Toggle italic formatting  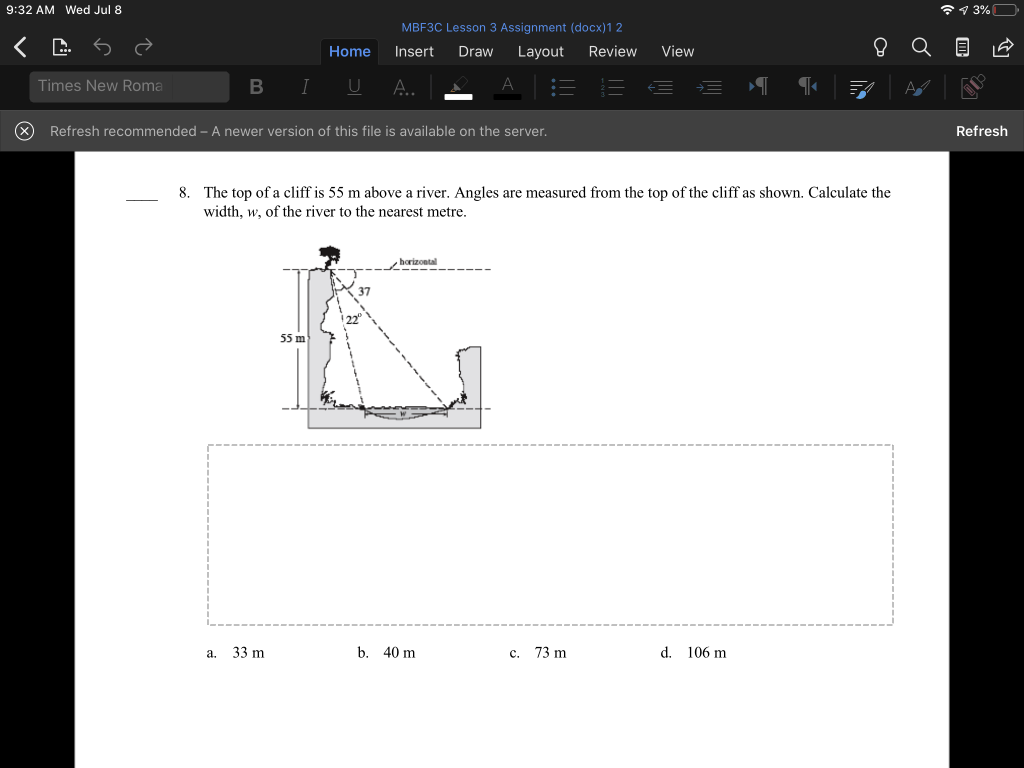point(304,88)
